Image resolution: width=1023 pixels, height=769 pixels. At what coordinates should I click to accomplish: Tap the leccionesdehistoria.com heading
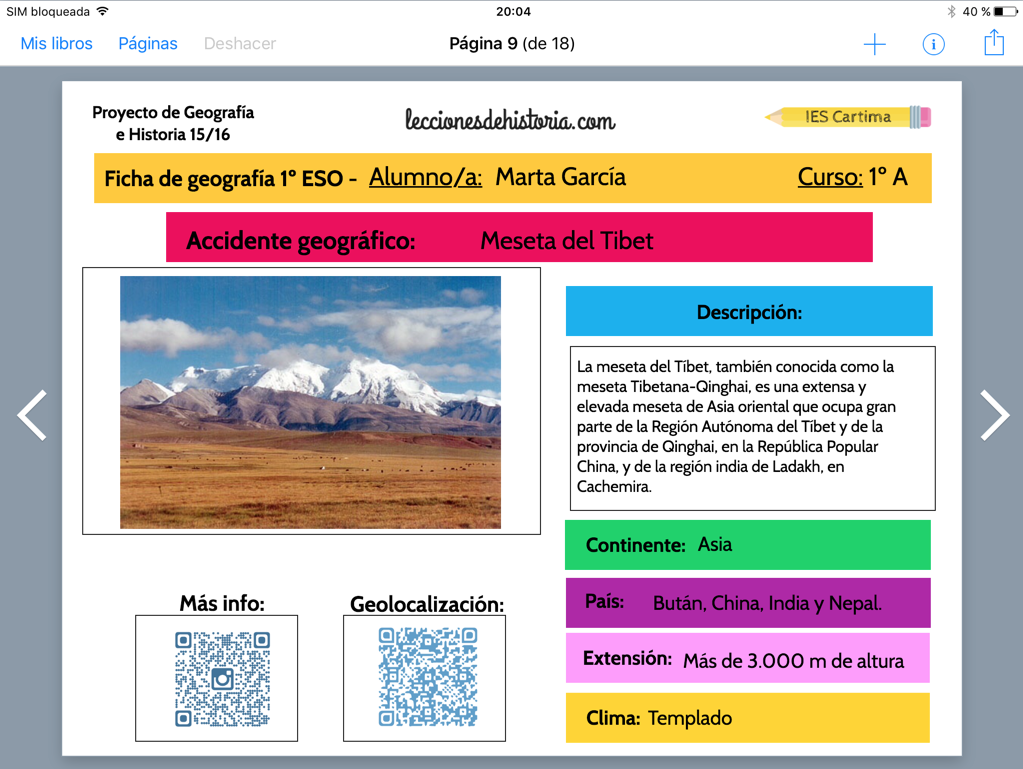pos(510,121)
